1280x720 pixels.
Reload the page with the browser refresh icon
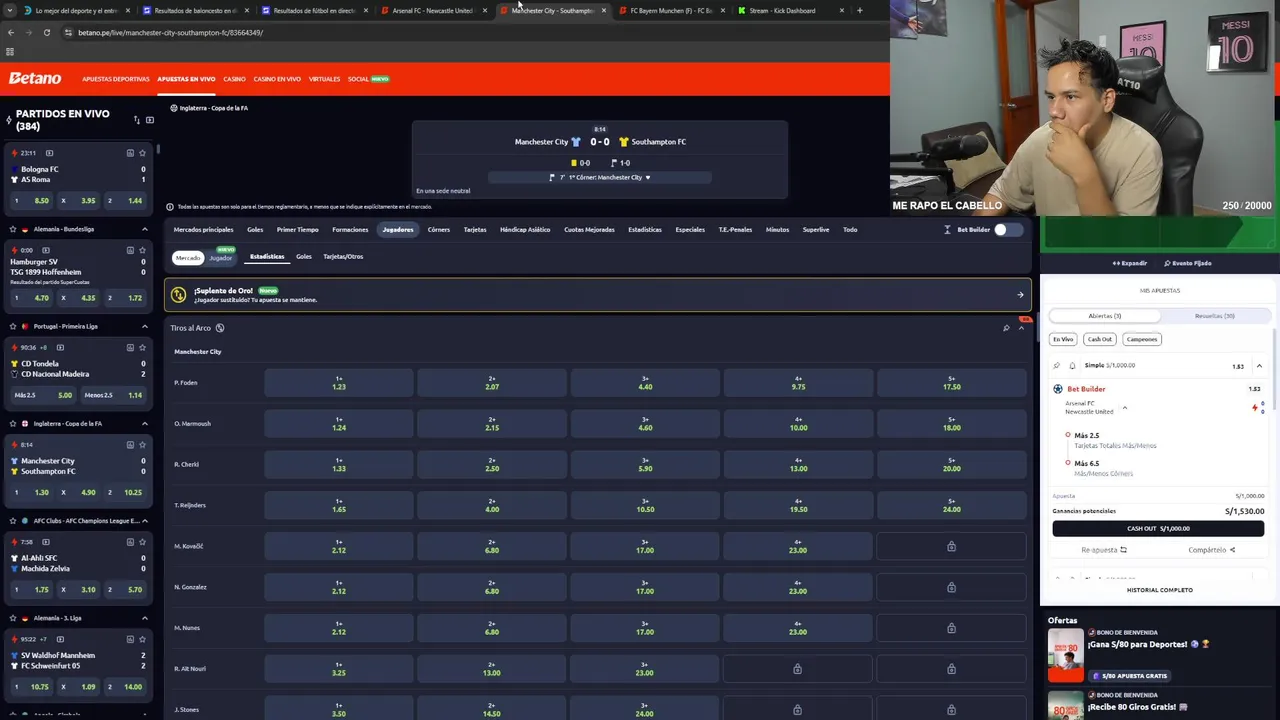tap(46, 32)
